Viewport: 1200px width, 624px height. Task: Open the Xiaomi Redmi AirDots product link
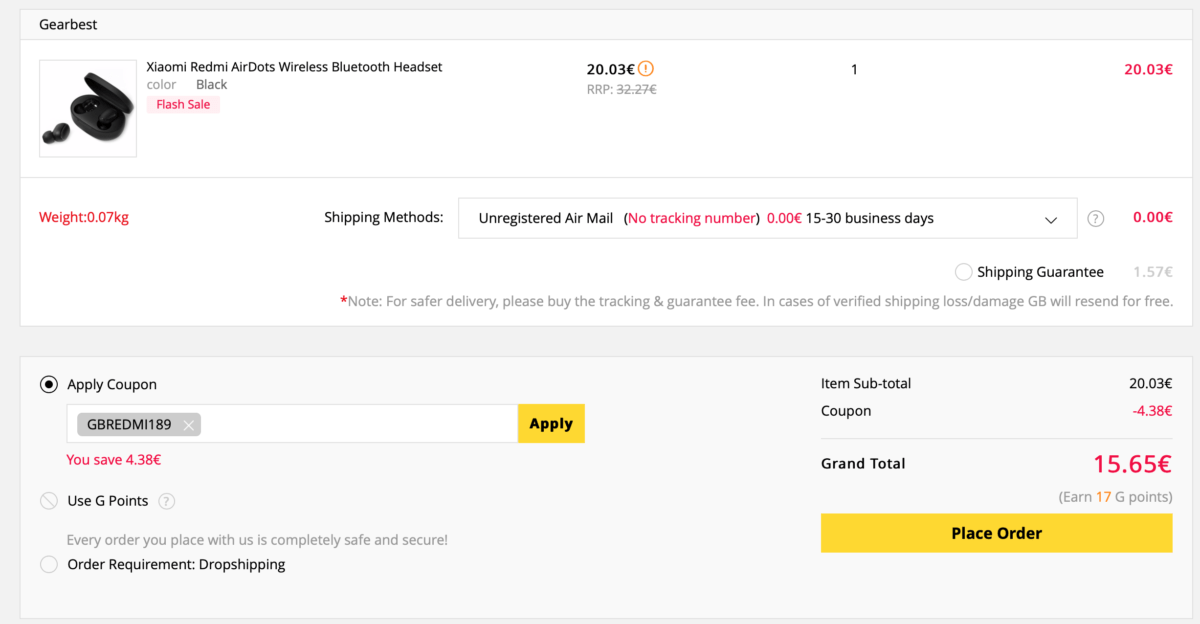(x=294, y=67)
